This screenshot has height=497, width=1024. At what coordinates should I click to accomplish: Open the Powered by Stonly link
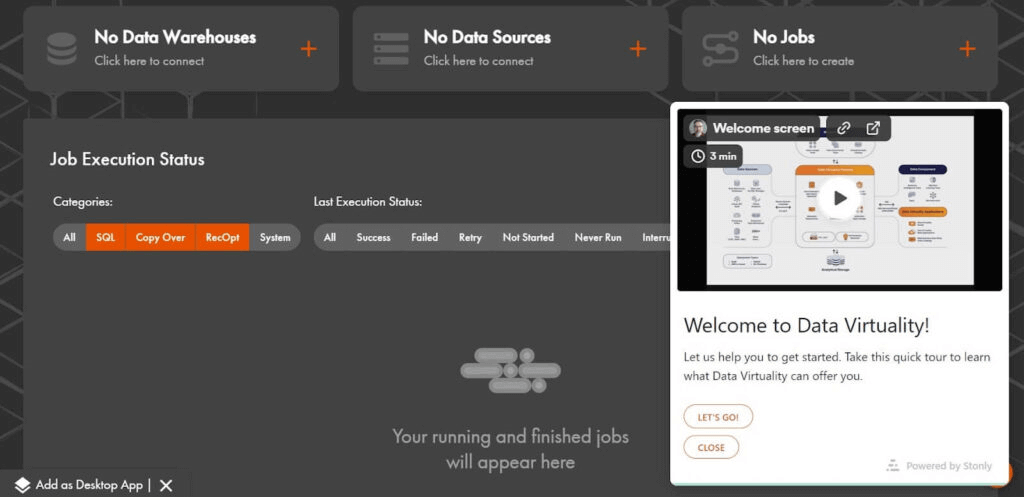point(939,466)
